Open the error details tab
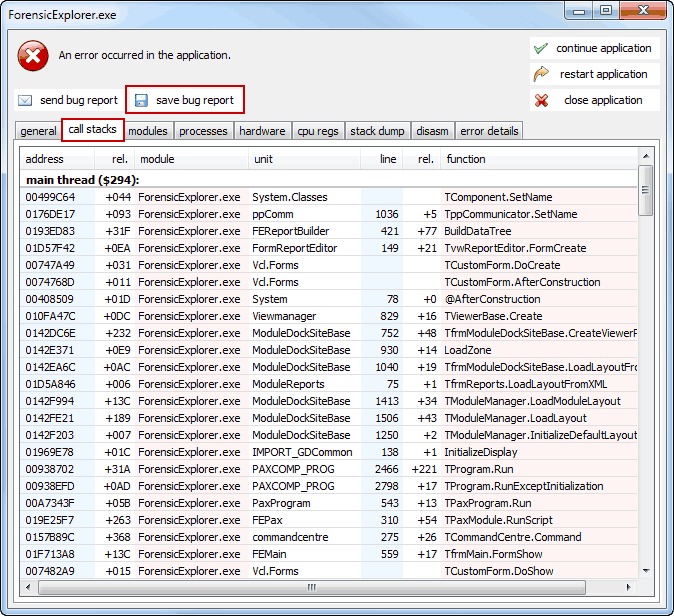This screenshot has height=616, width=674. (x=489, y=131)
